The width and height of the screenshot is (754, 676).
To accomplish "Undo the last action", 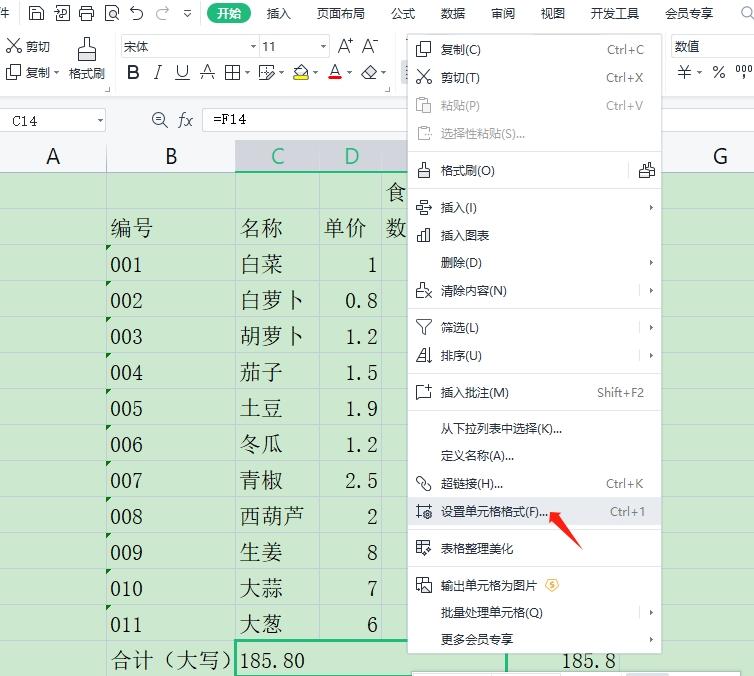I will pos(137,13).
